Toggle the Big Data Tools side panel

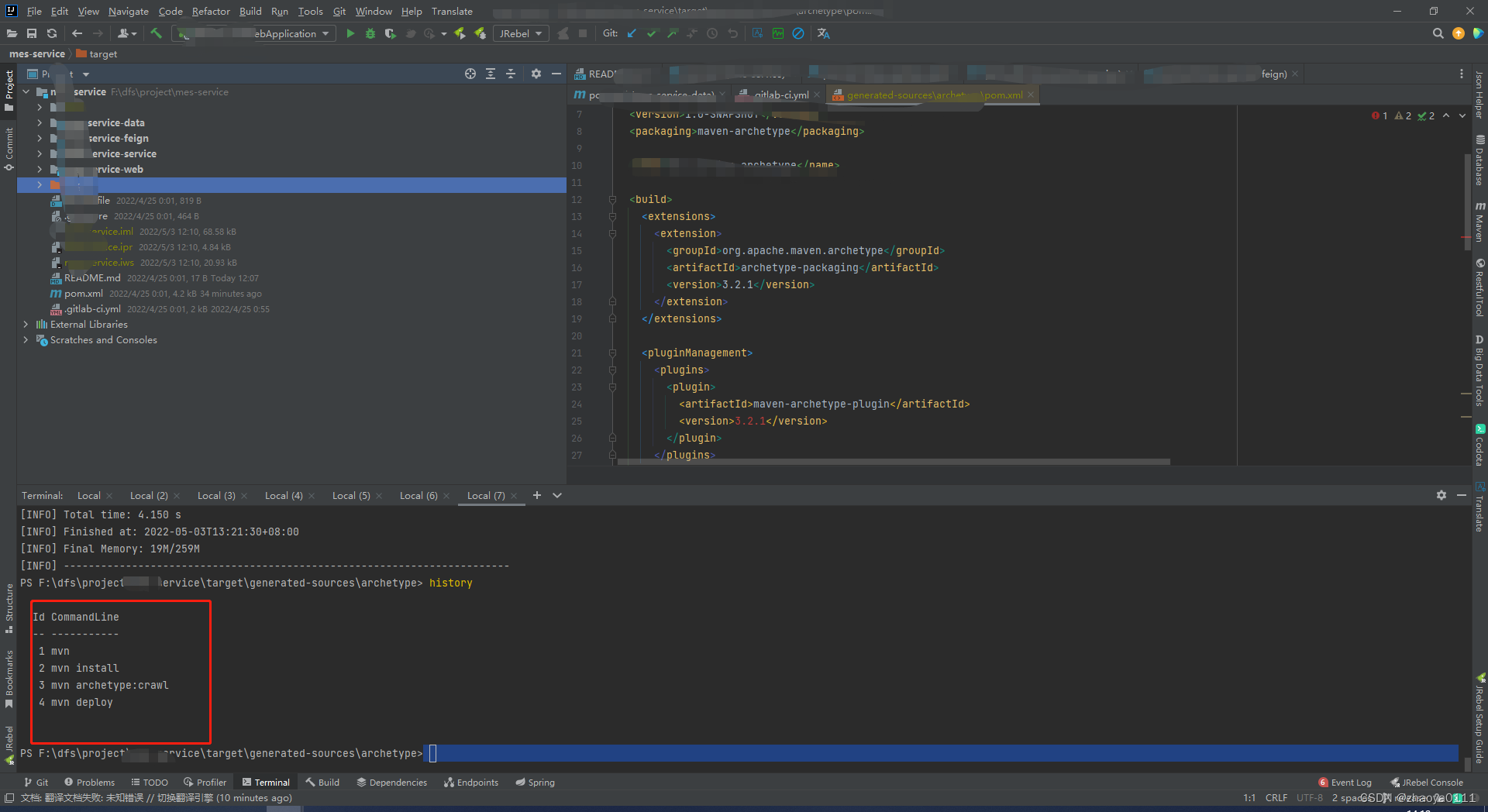click(x=1479, y=370)
